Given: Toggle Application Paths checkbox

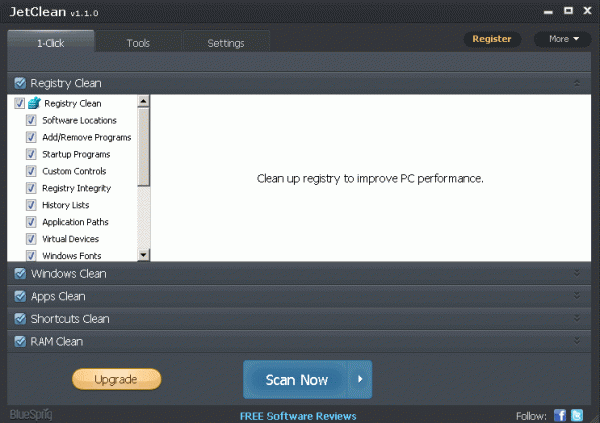Looking at the screenshot, I should pos(31,222).
